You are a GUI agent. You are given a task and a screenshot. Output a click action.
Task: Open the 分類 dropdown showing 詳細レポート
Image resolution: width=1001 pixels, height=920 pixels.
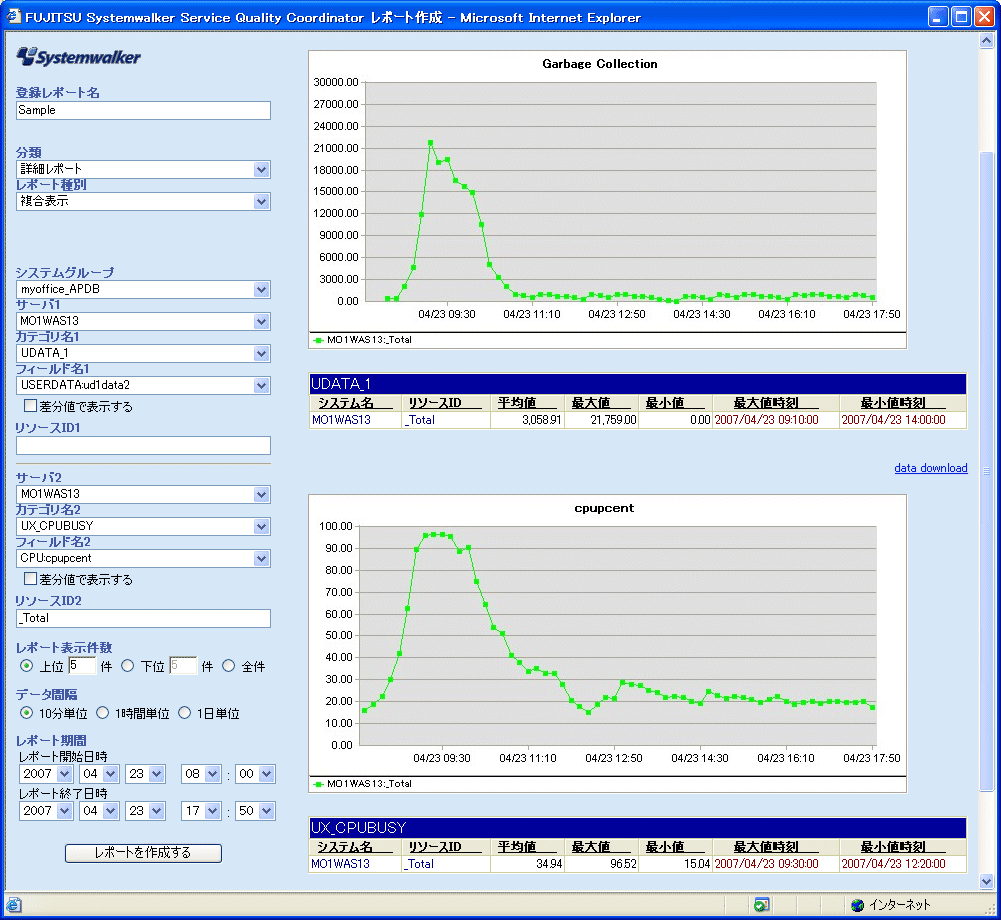click(143, 169)
